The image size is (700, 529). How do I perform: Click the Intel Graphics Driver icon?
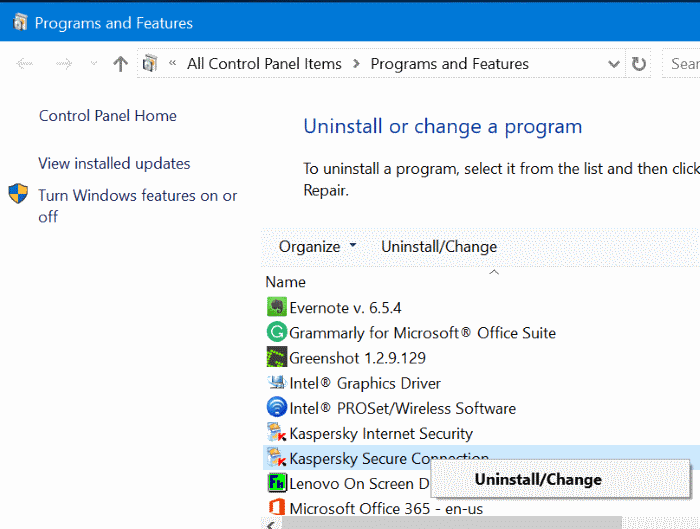click(x=277, y=382)
